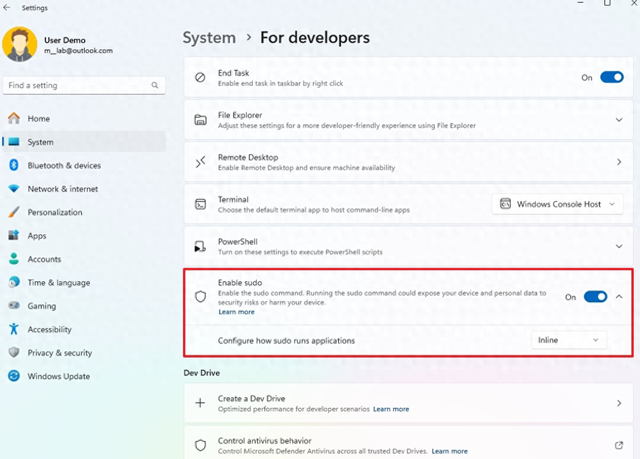Click the For developers page title
640x459 pixels.
point(315,38)
